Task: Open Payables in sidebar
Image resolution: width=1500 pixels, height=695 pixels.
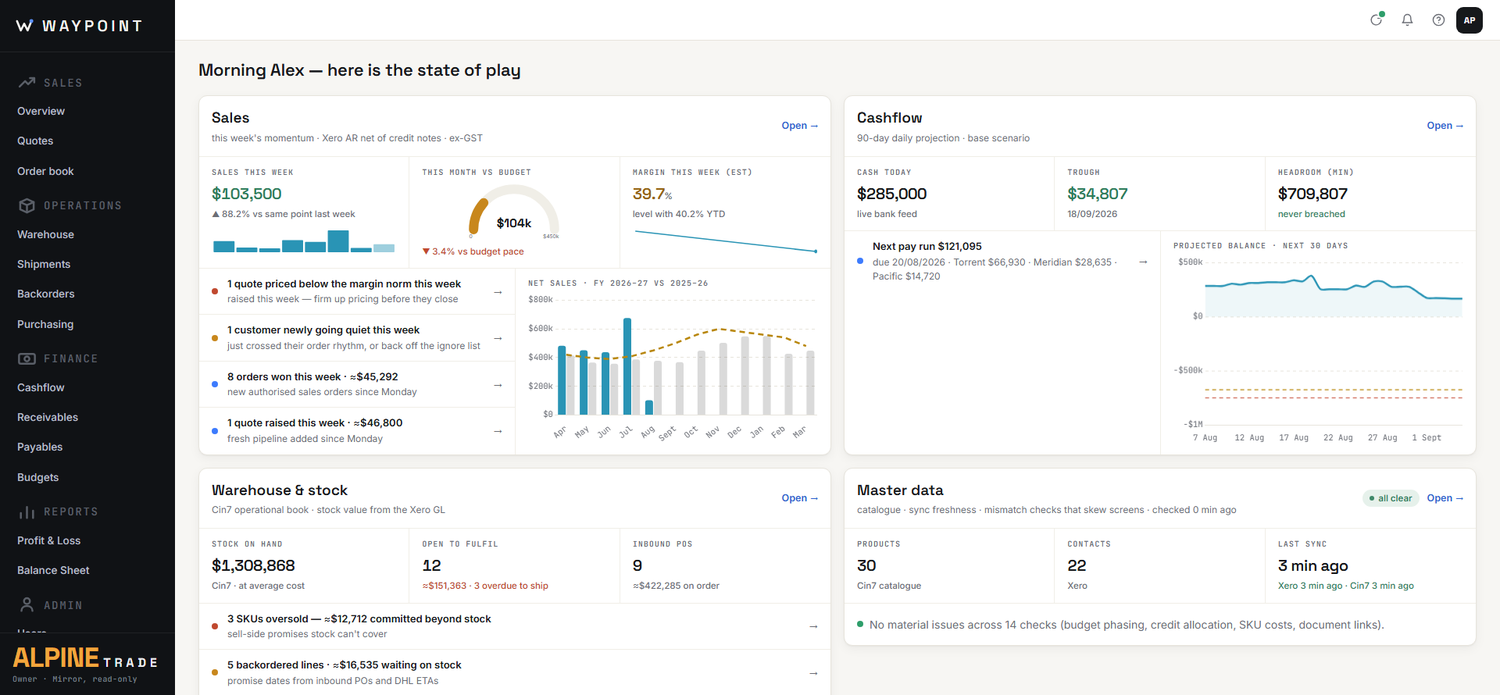Action: tap(40, 447)
